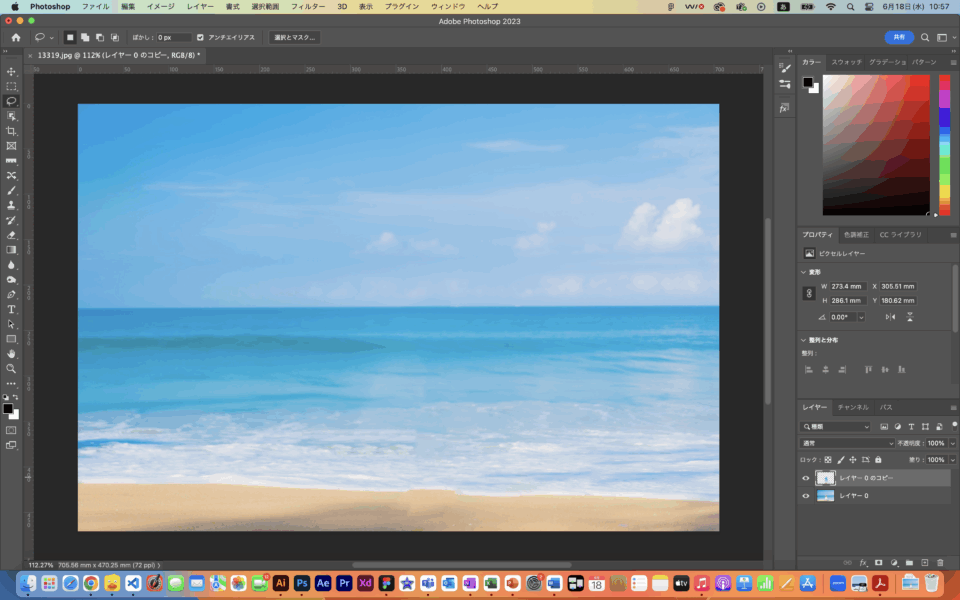Collapse the 変形 section
Viewport: 960px width, 600px height.
(x=803, y=272)
